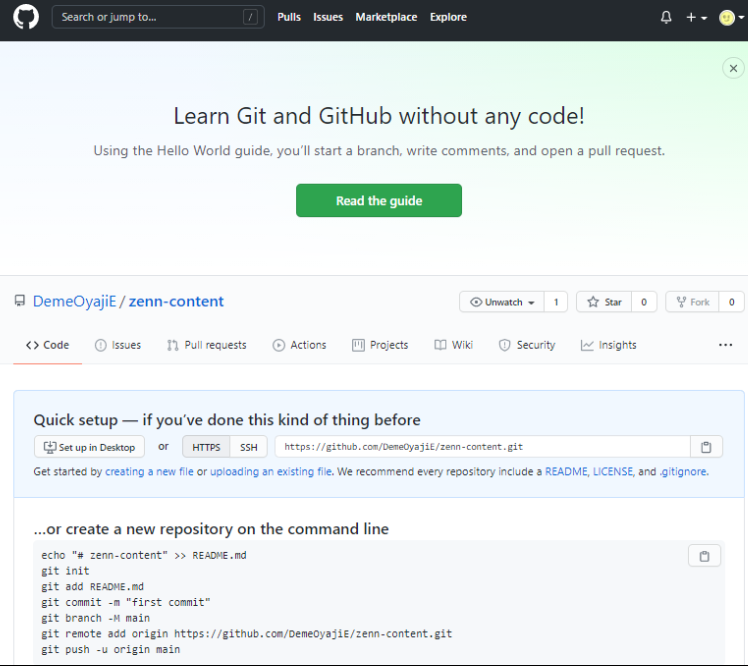Focus the Search or jump to field
Screen dimensions: 748x666
pyautogui.click(x=157, y=17)
